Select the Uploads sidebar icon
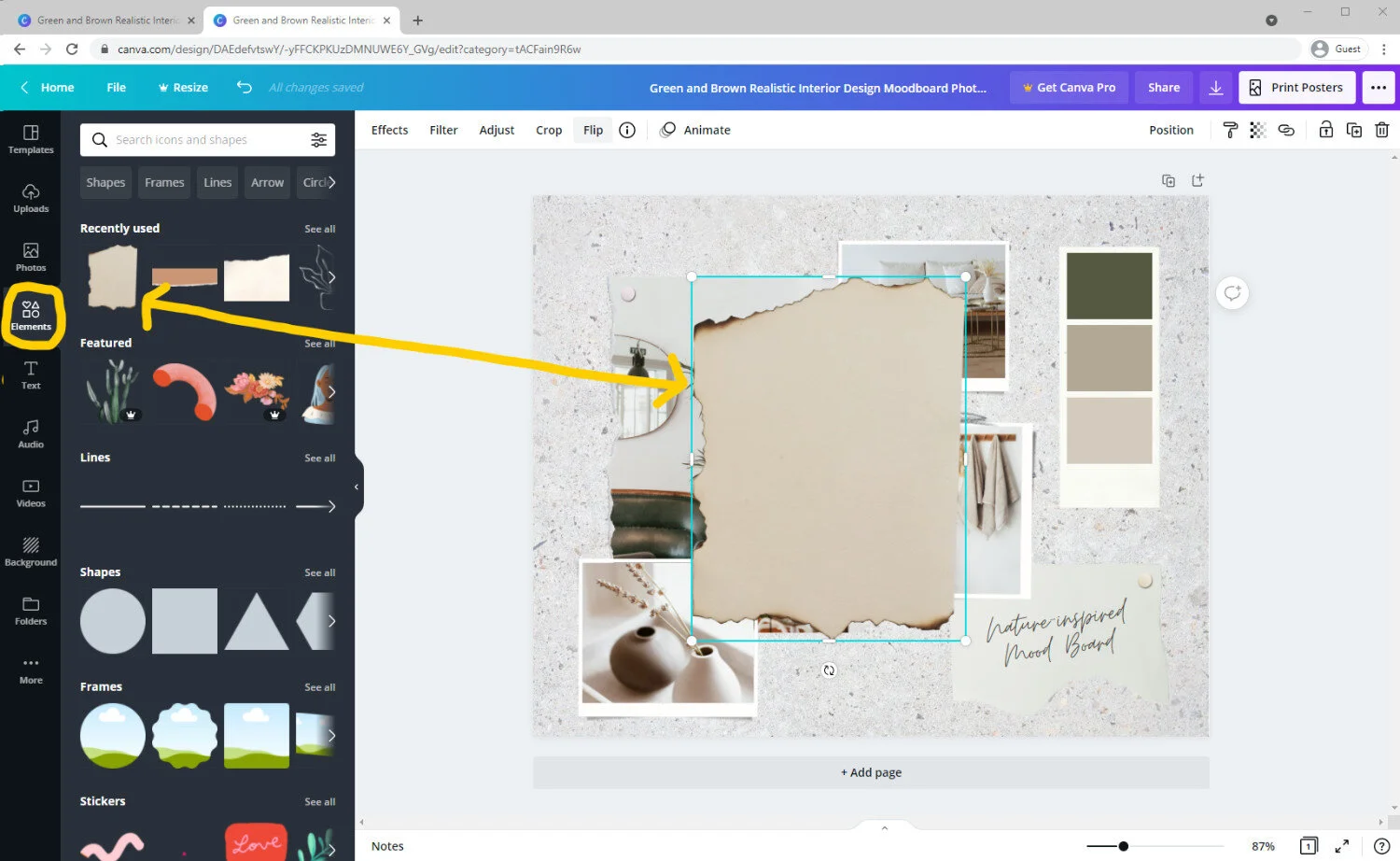1400x861 pixels. [x=31, y=197]
